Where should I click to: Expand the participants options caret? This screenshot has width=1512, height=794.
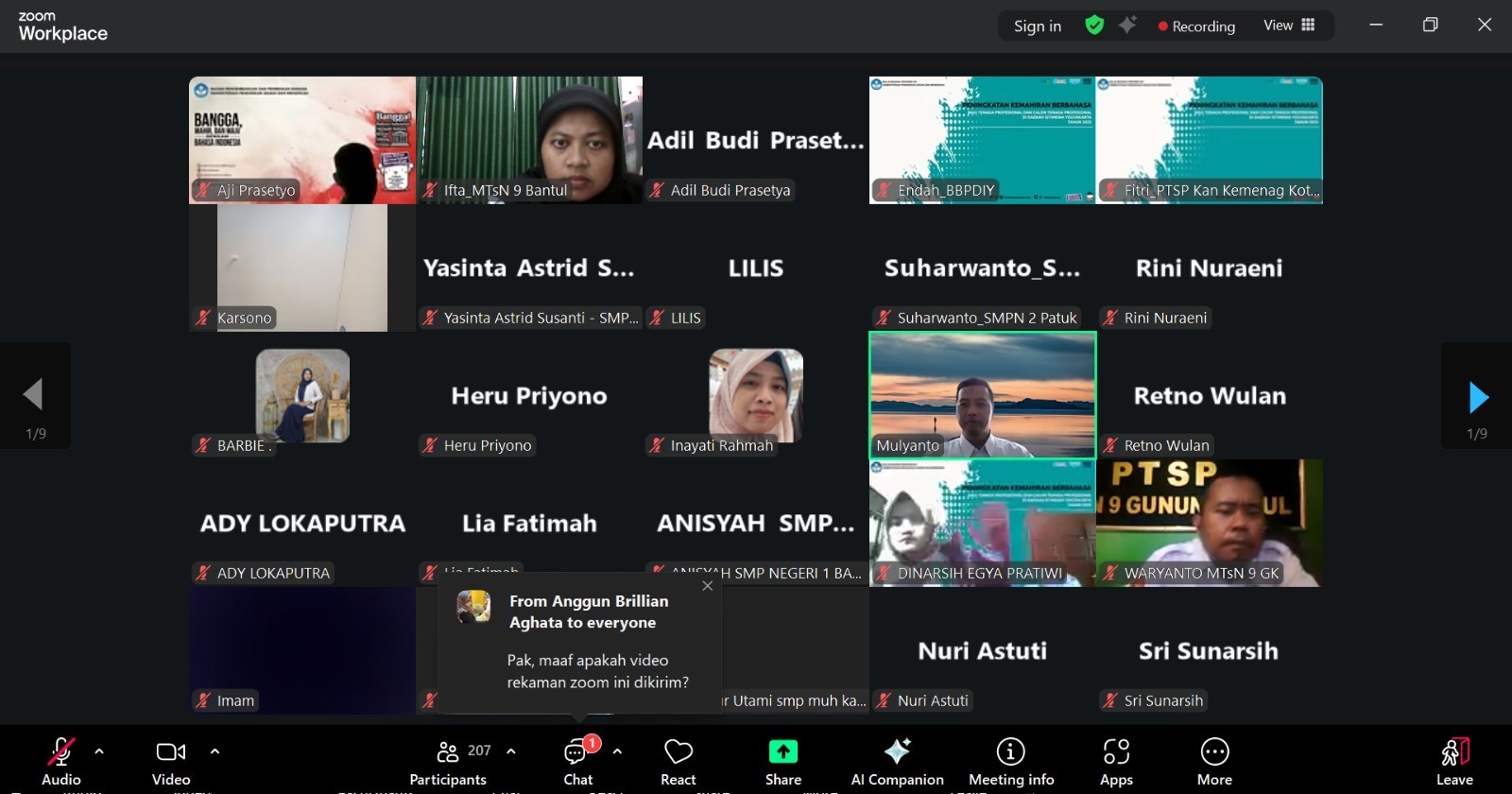tap(511, 751)
